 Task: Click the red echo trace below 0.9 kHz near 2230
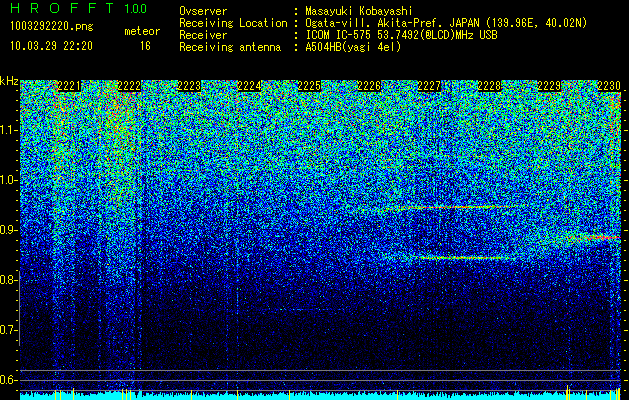coord(594,238)
